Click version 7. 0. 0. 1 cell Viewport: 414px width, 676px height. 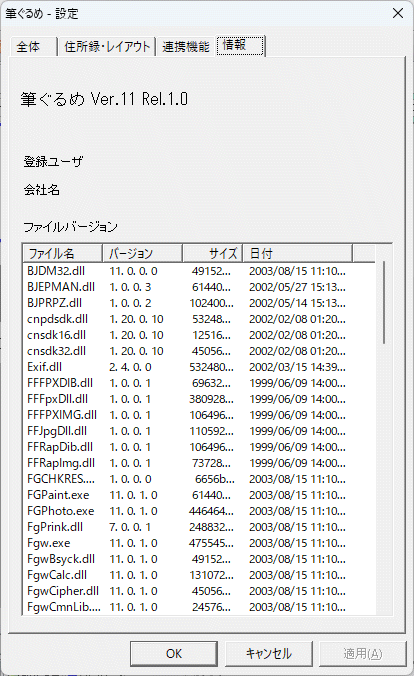click(x=130, y=527)
